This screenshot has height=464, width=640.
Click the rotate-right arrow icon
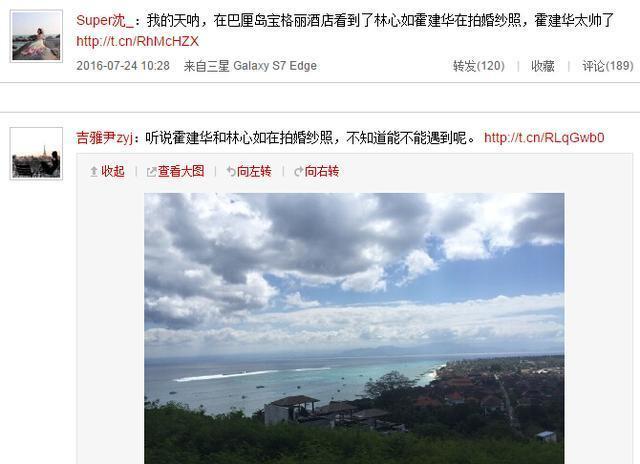299,172
